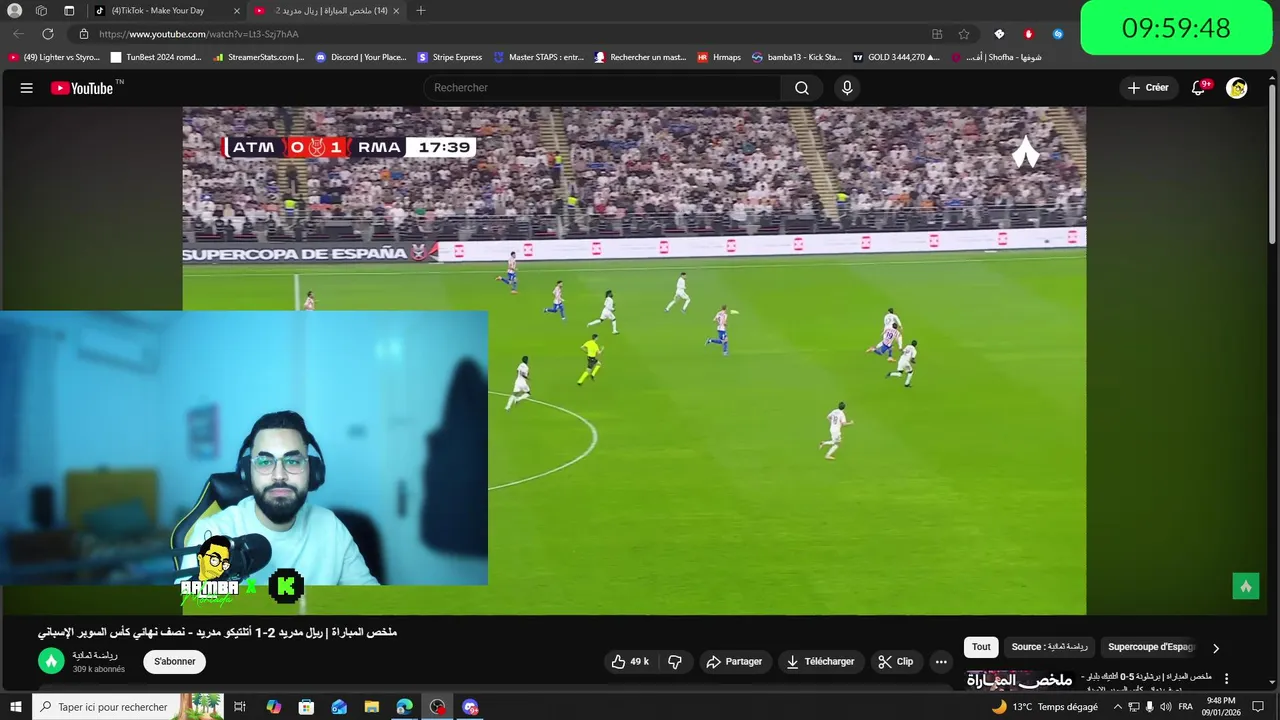Click the Partager share button
Image resolution: width=1280 pixels, height=720 pixels.
pos(734,661)
